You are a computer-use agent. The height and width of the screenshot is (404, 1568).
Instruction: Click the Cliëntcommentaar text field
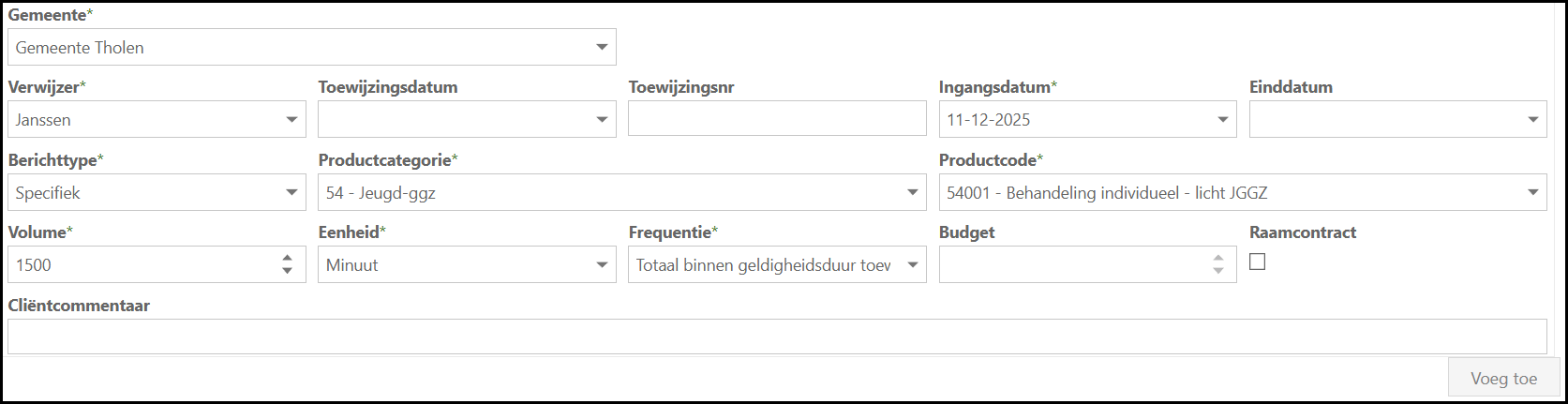(776, 337)
